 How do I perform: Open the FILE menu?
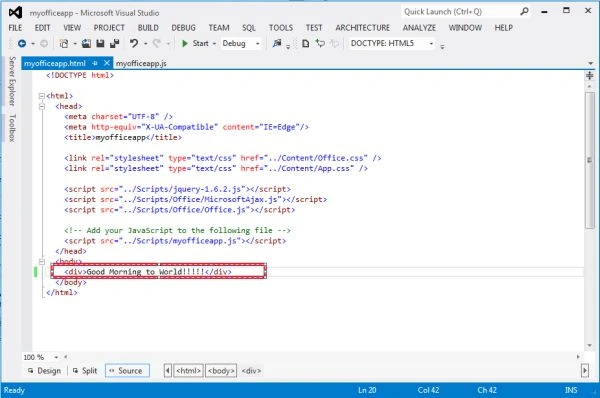(x=15, y=28)
